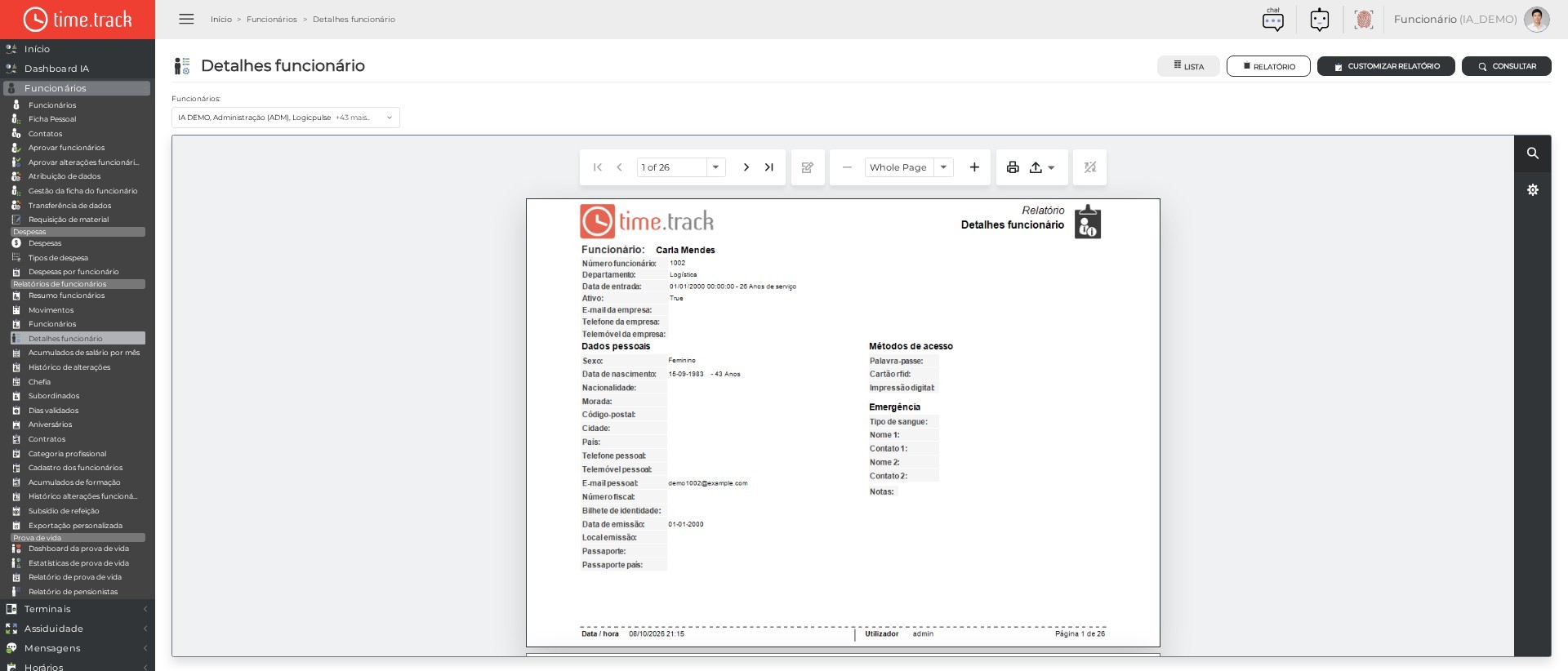Zoom in the report

click(x=974, y=167)
